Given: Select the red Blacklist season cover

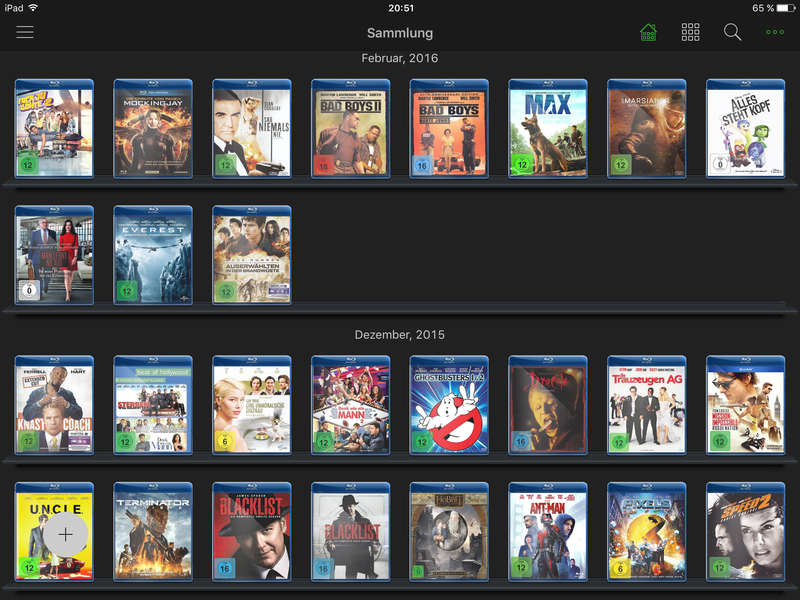Looking at the screenshot, I should click(x=252, y=532).
